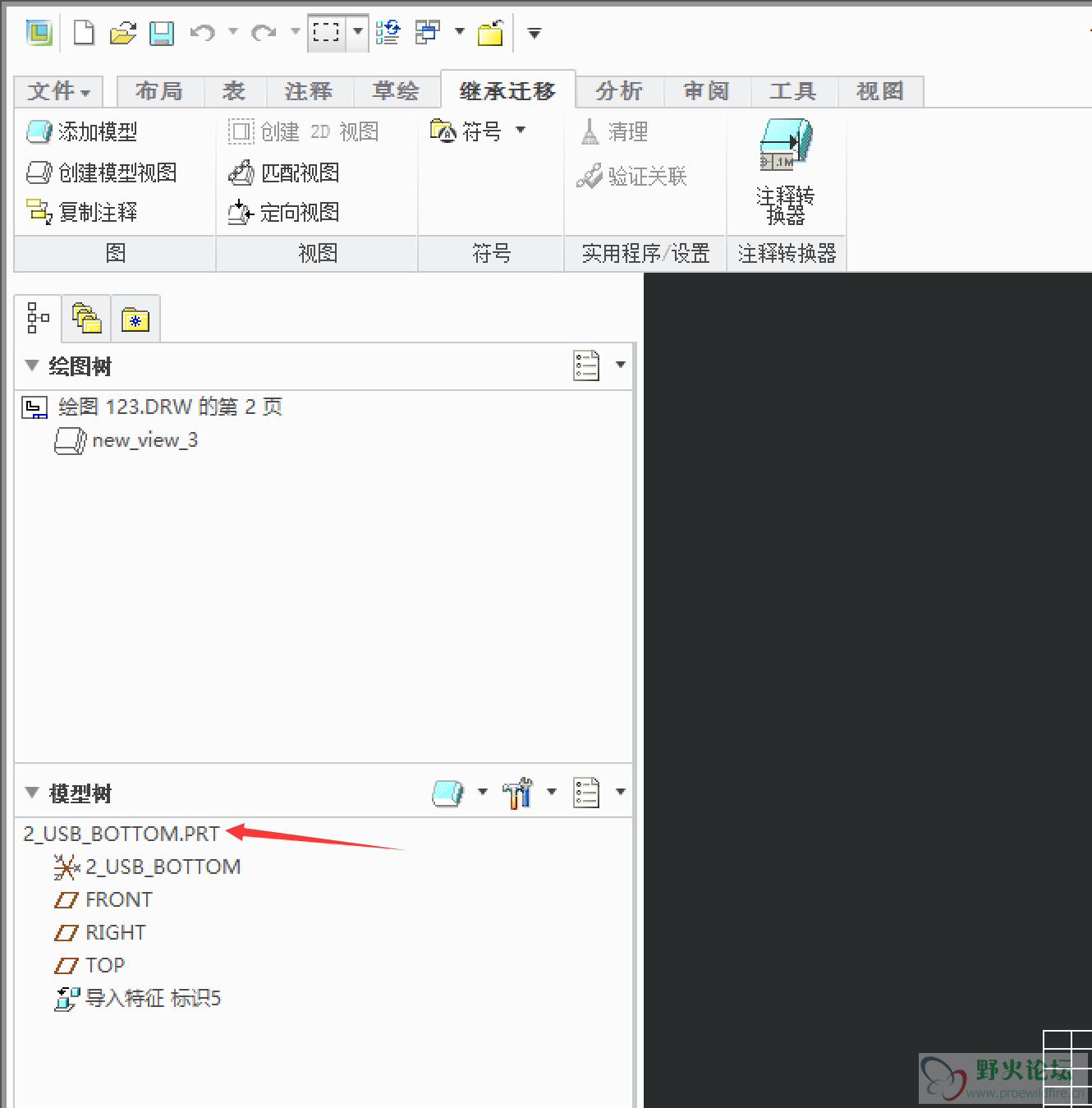1092x1108 pixels.
Task: Open 绘图树 settings list icon
Action: (586, 366)
